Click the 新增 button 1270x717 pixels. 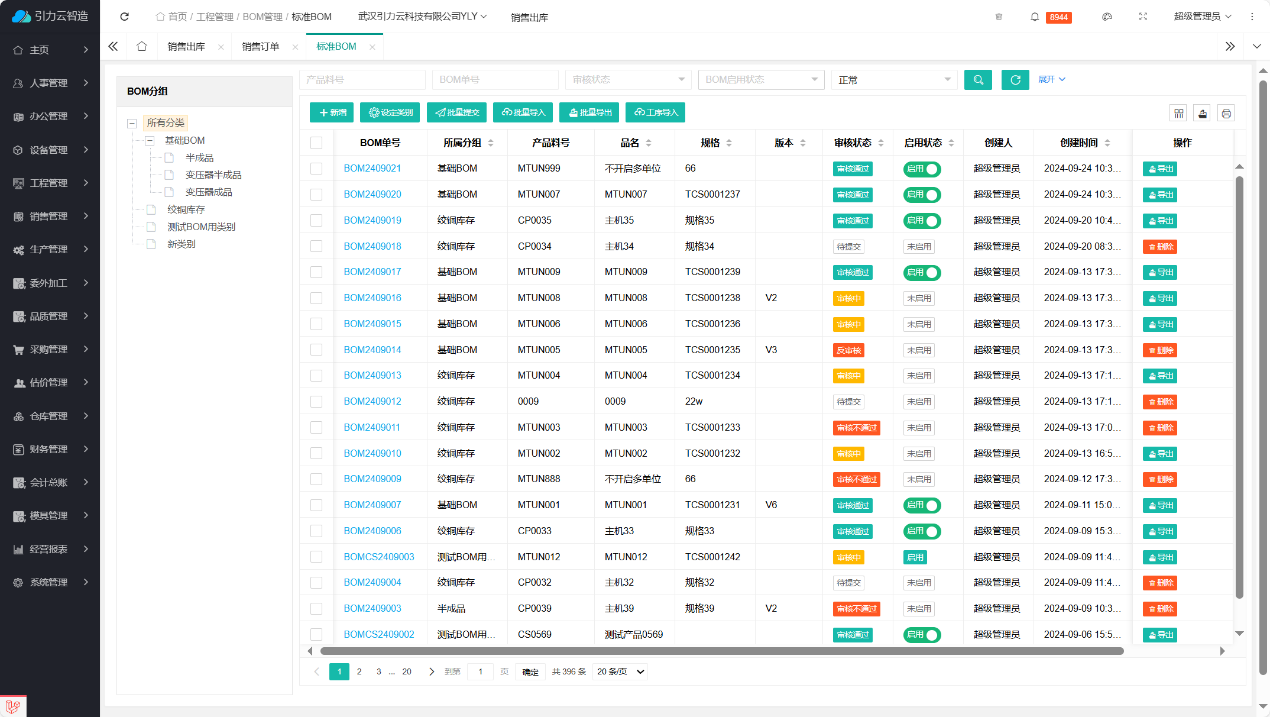pyautogui.click(x=331, y=113)
